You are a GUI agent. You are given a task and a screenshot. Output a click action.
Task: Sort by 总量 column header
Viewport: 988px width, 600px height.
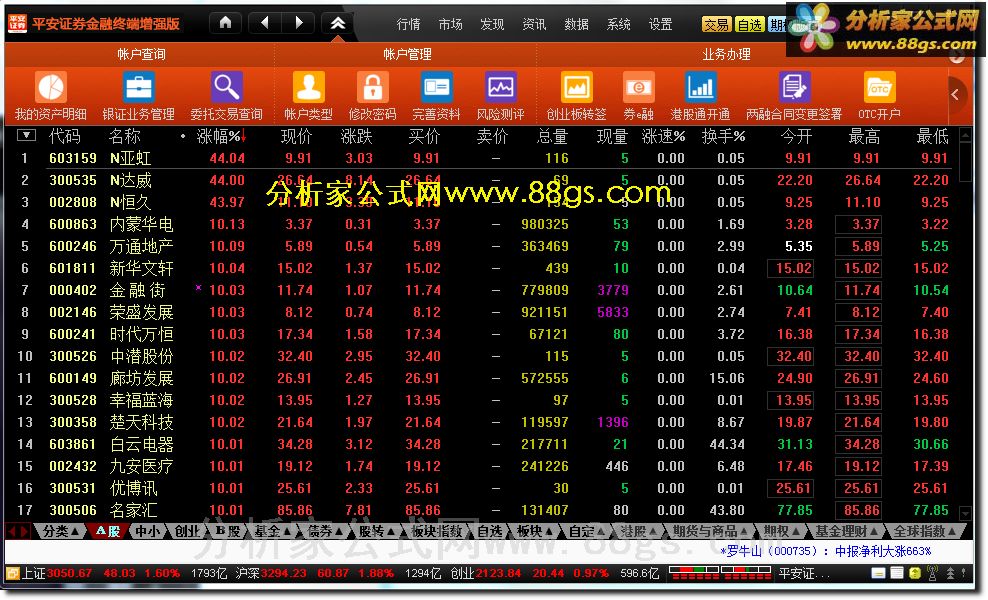[x=553, y=136]
